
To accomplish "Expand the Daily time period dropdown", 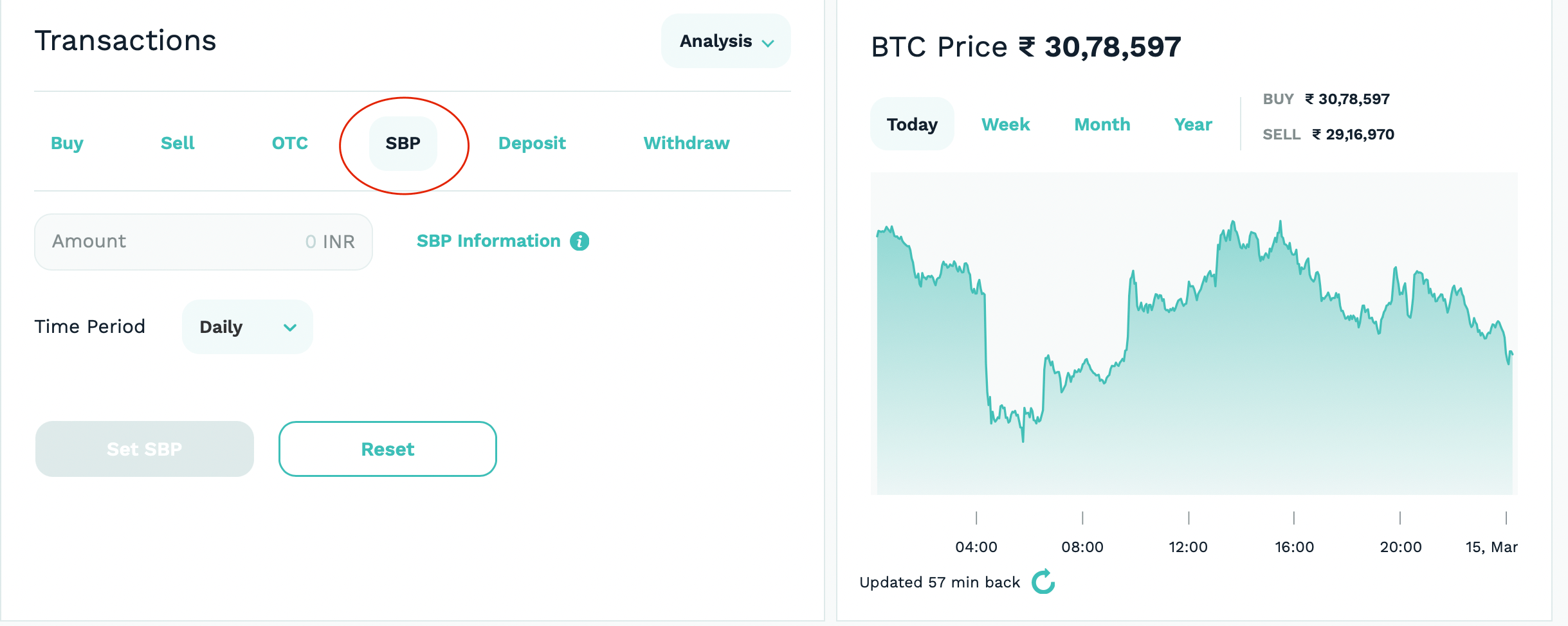I will pos(248,326).
